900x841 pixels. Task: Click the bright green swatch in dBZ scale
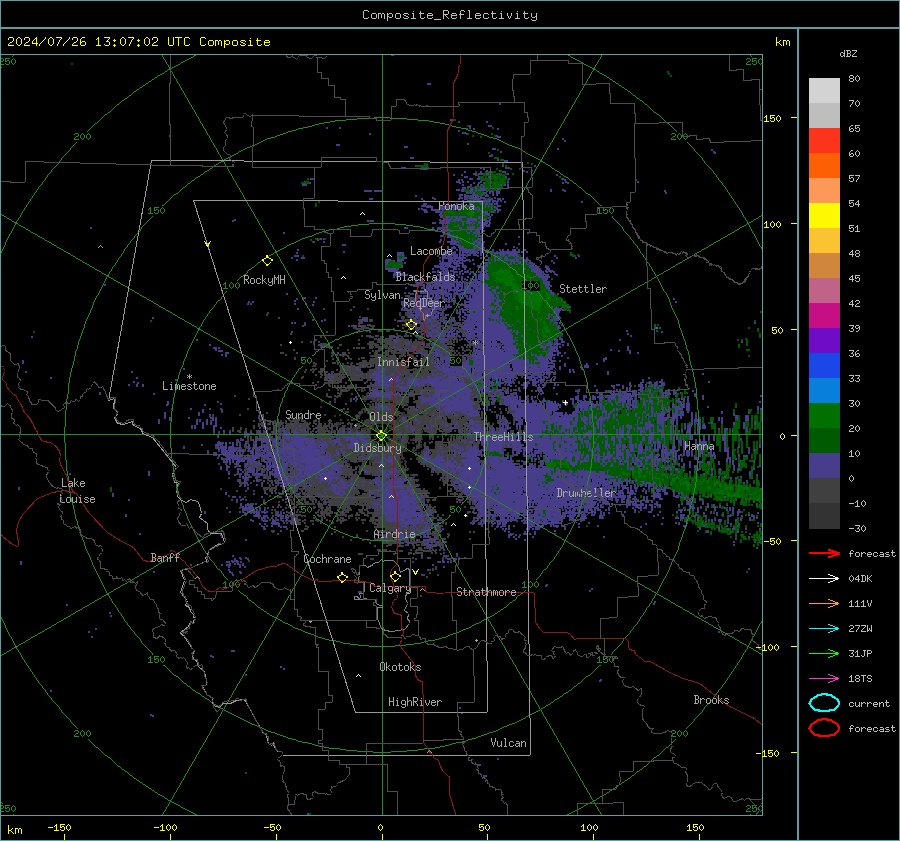824,416
